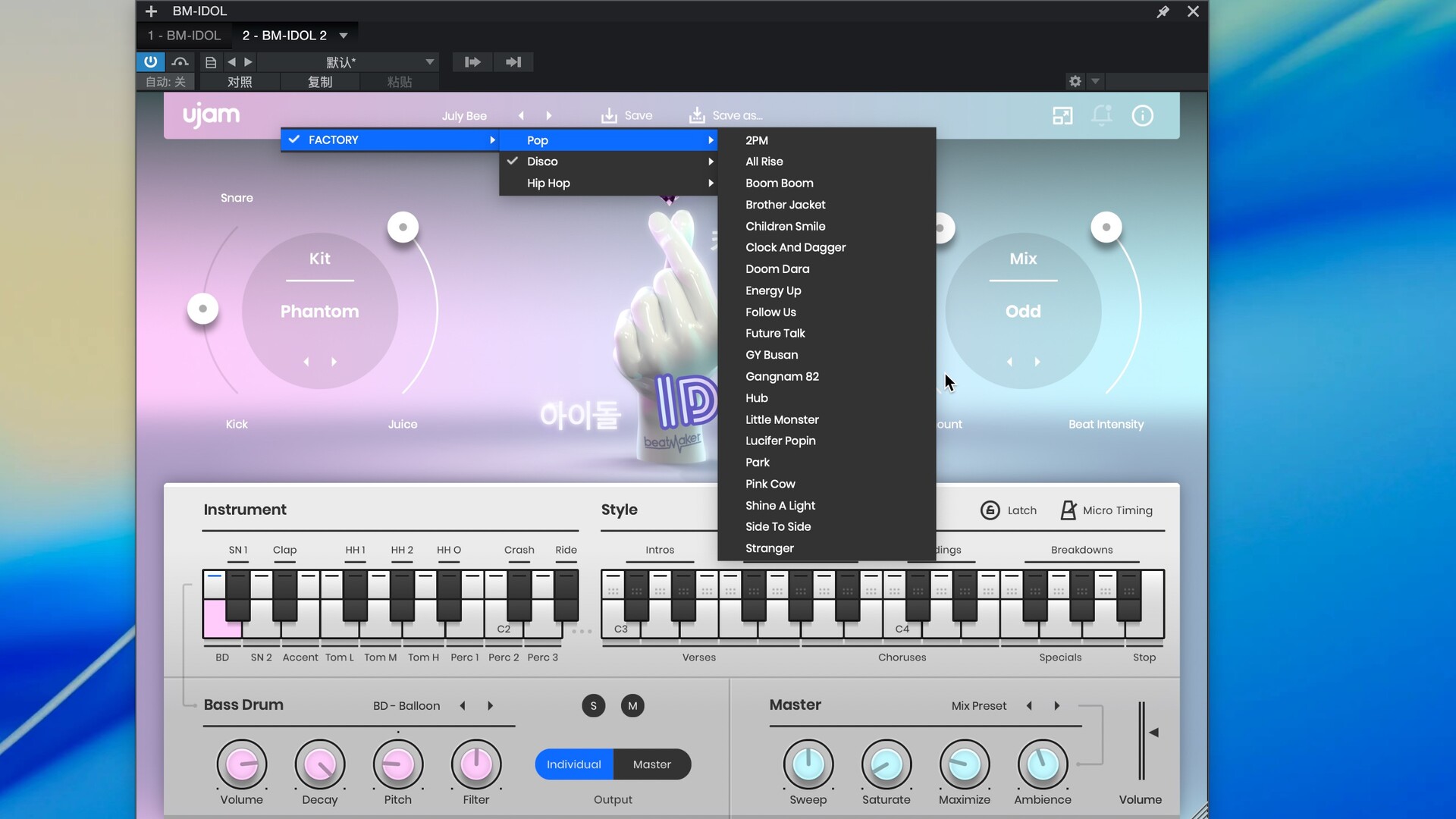Choose the 2PM preset
Screen dimensions: 1456x819
(x=827, y=140)
